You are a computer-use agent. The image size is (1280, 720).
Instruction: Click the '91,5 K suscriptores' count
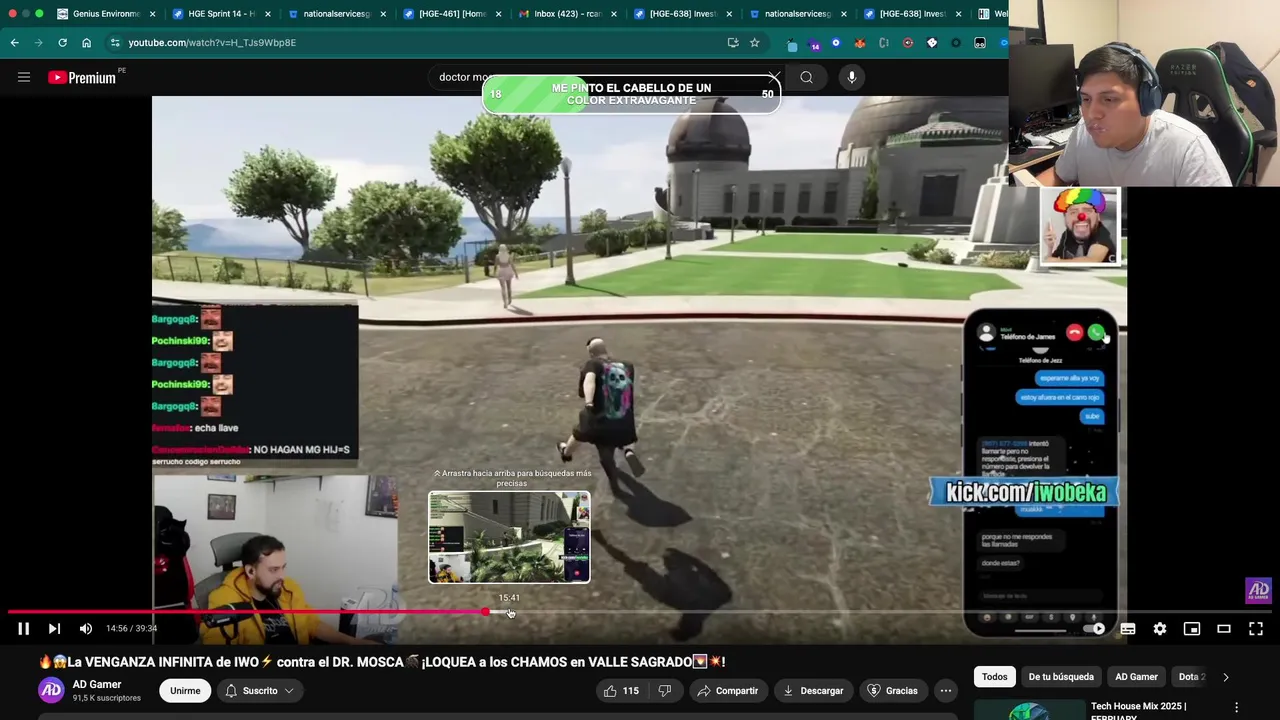(x=106, y=698)
